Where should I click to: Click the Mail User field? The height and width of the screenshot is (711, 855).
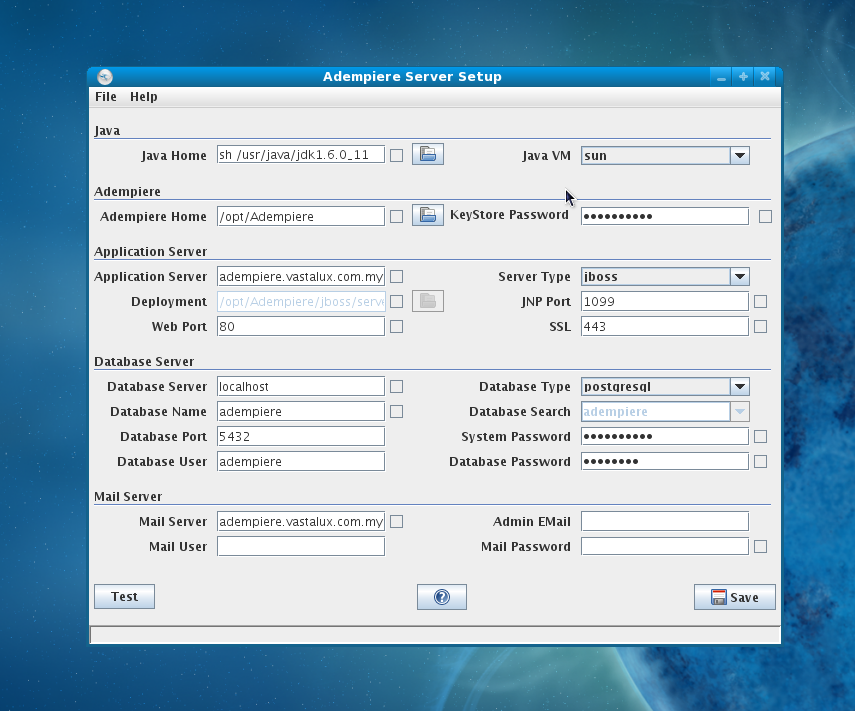[x=301, y=547]
